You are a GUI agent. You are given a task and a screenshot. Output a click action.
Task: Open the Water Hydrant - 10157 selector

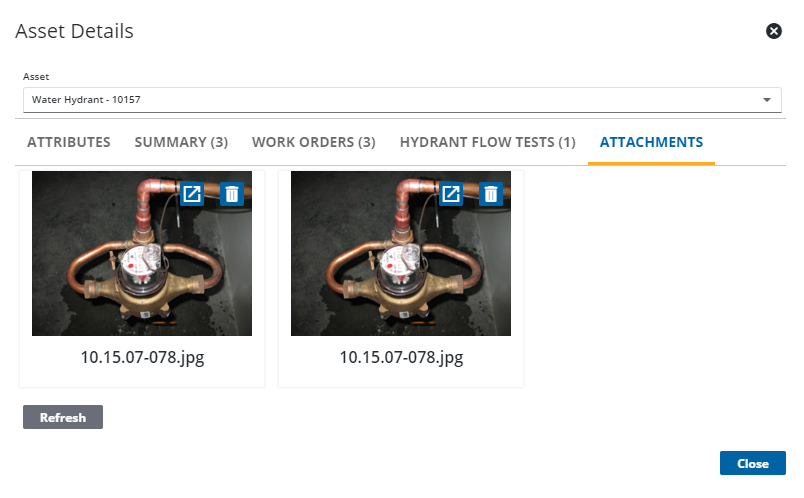[x=402, y=99]
